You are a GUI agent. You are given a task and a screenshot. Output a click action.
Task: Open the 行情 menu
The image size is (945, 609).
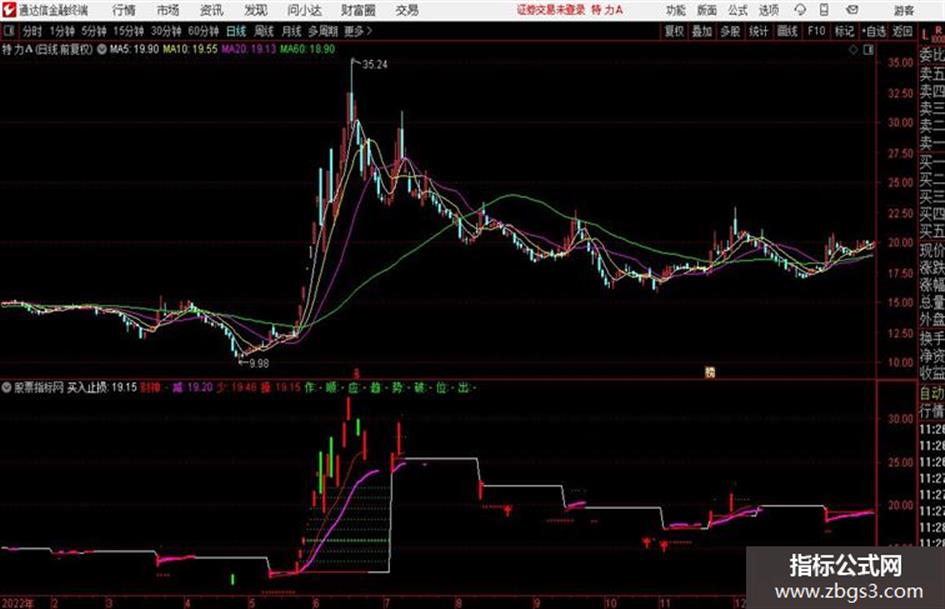click(x=124, y=10)
